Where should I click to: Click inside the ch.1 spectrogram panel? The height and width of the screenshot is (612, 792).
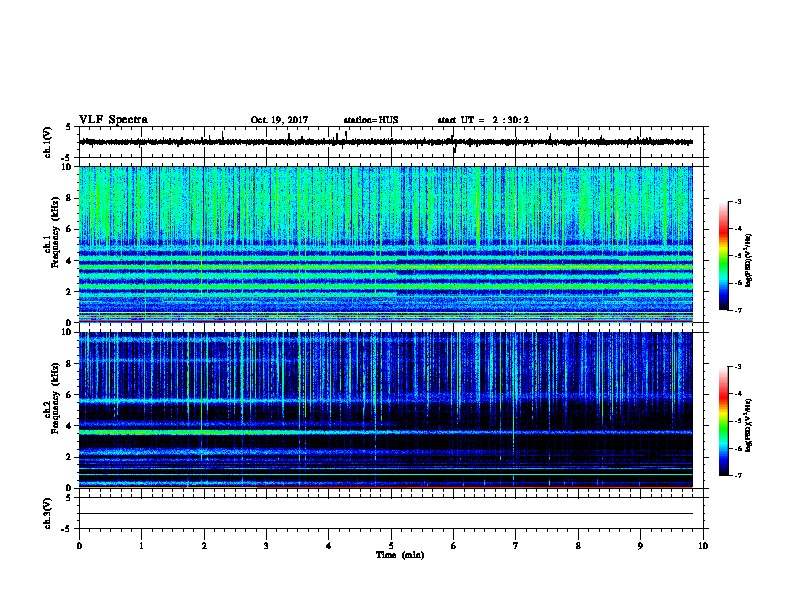(x=385, y=244)
